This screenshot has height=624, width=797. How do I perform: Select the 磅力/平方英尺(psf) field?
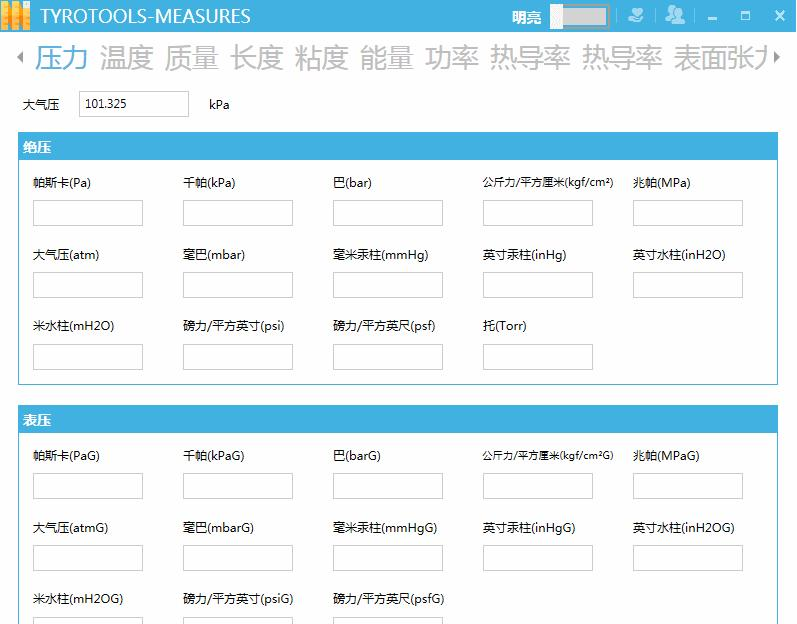coord(388,357)
